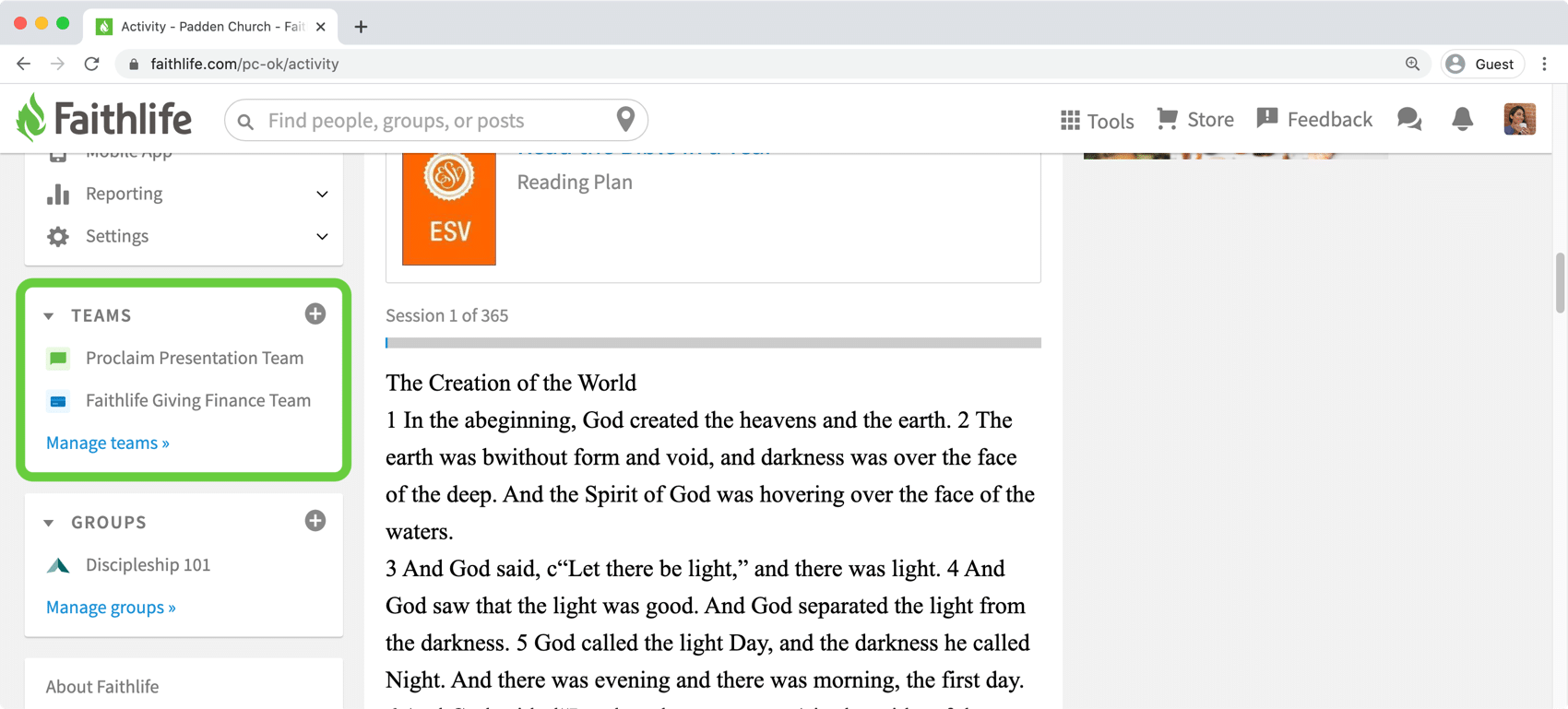Reload the current page

[x=91, y=64]
